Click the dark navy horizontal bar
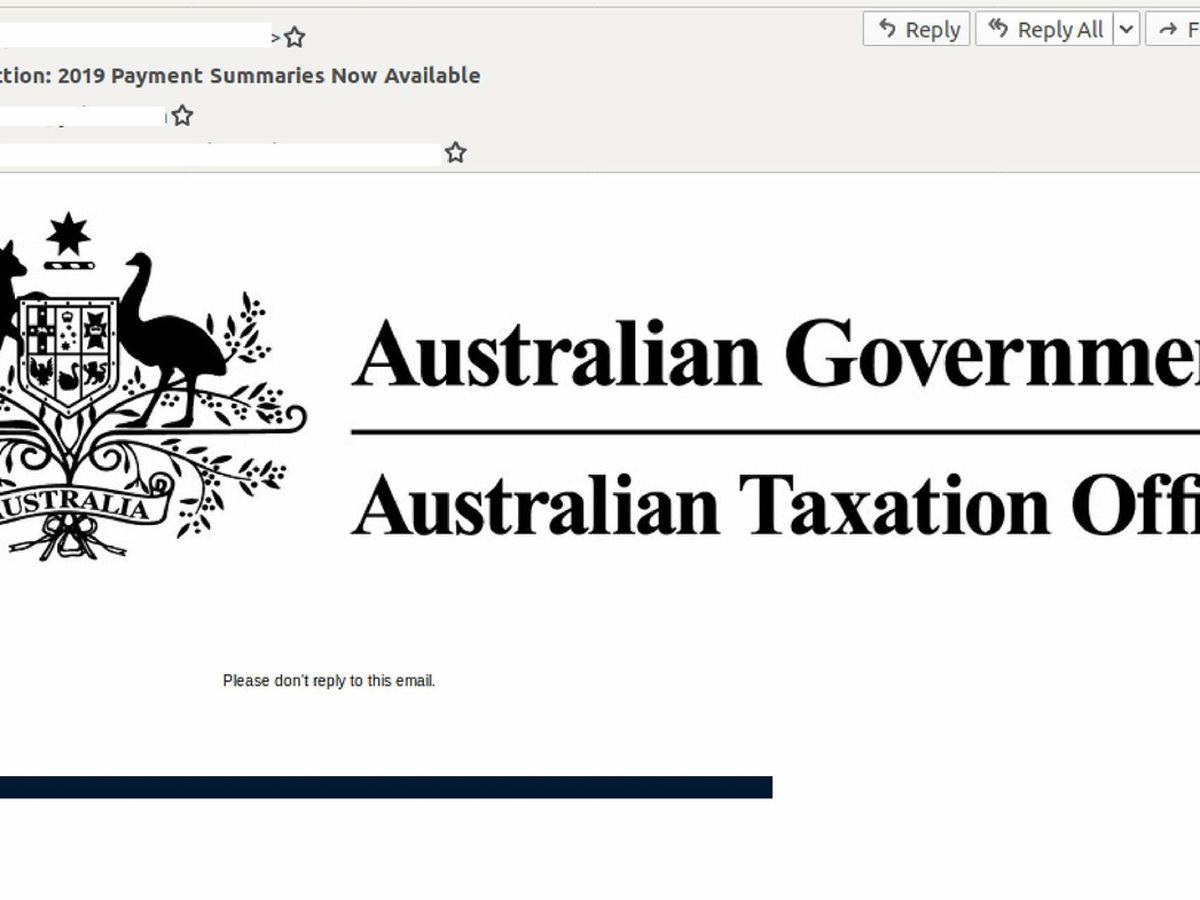1200x900 pixels. [x=385, y=787]
